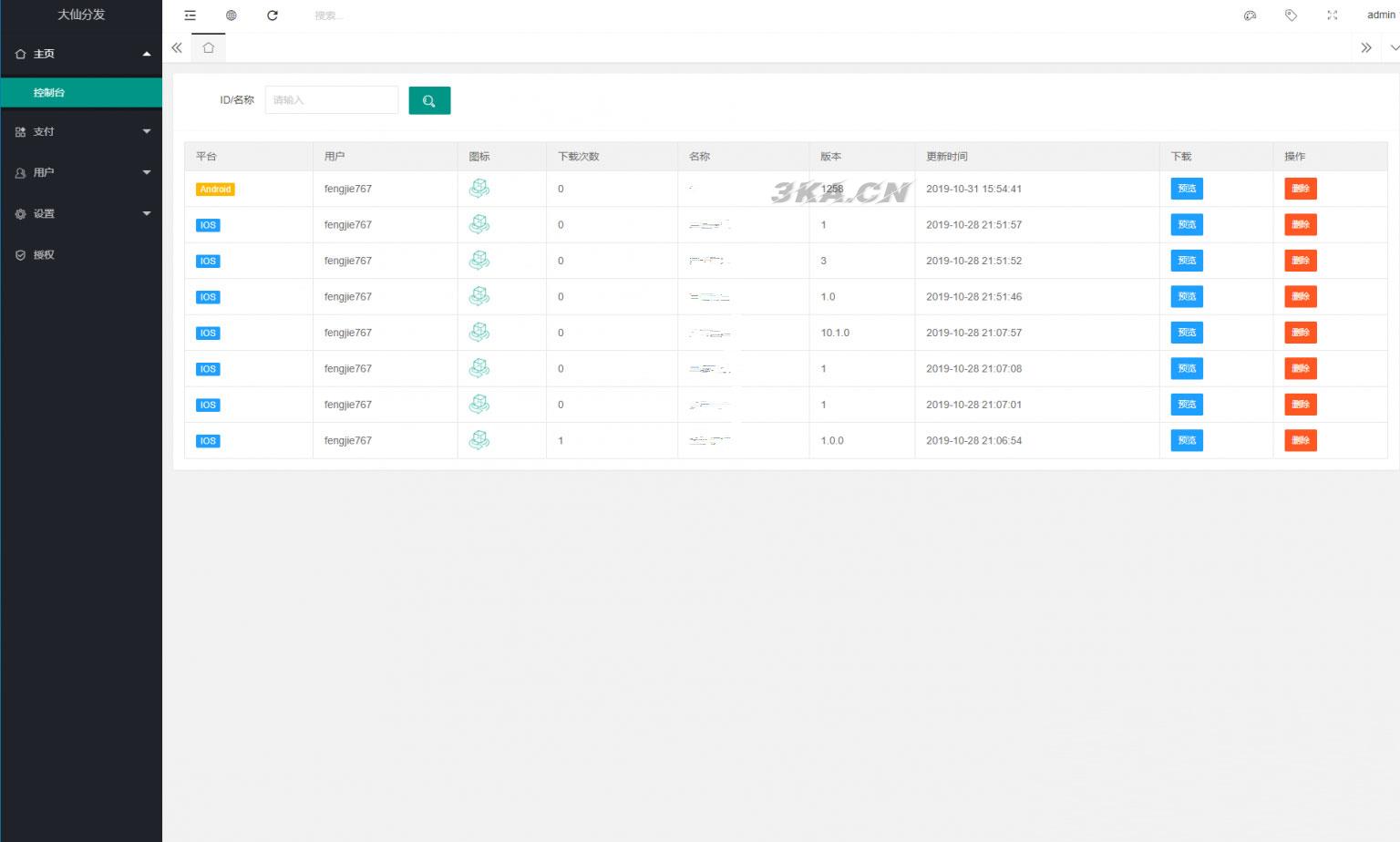
Task: Click app icon in the 21:07:08 row
Action: [x=479, y=368]
